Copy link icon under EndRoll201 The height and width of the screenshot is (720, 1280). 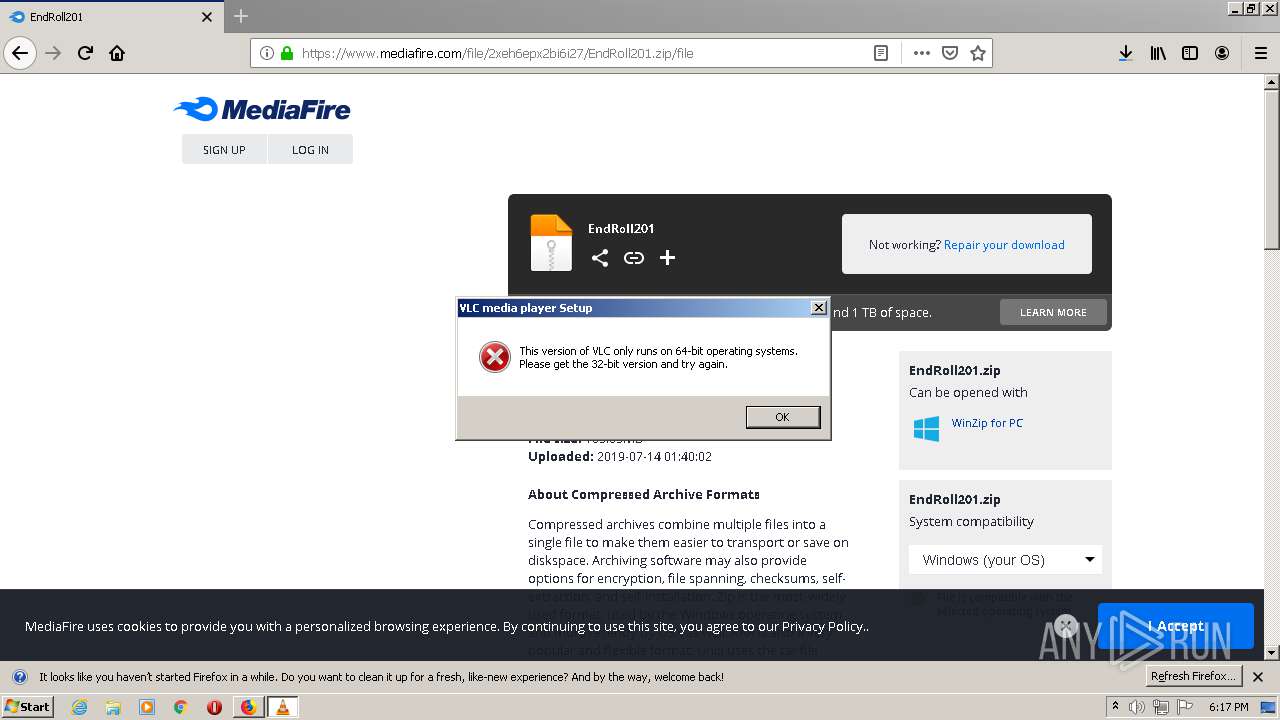634,258
